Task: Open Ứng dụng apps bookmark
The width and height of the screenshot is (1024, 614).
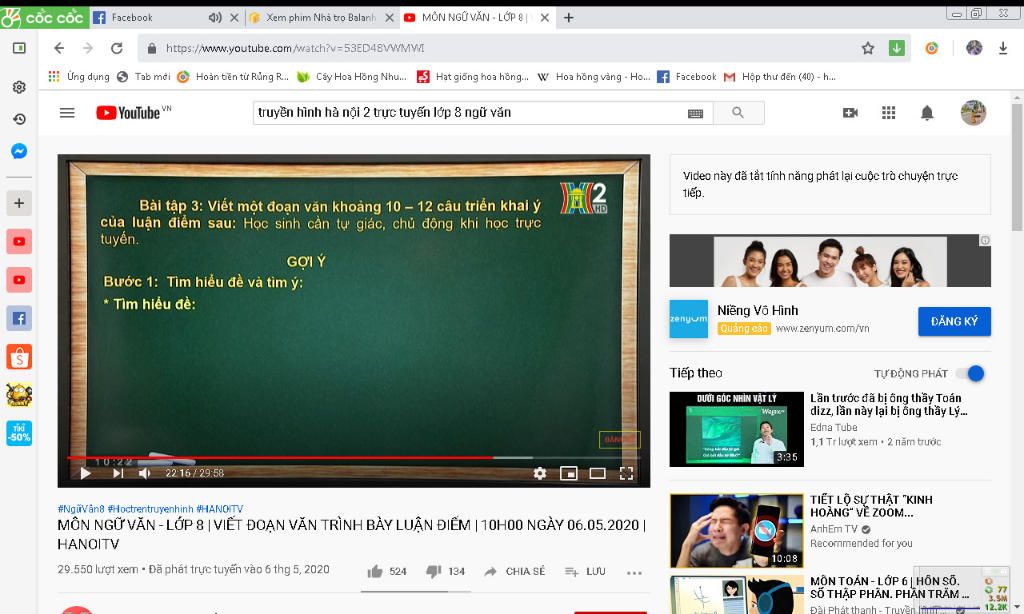Action: pyautogui.click(x=79, y=76)
